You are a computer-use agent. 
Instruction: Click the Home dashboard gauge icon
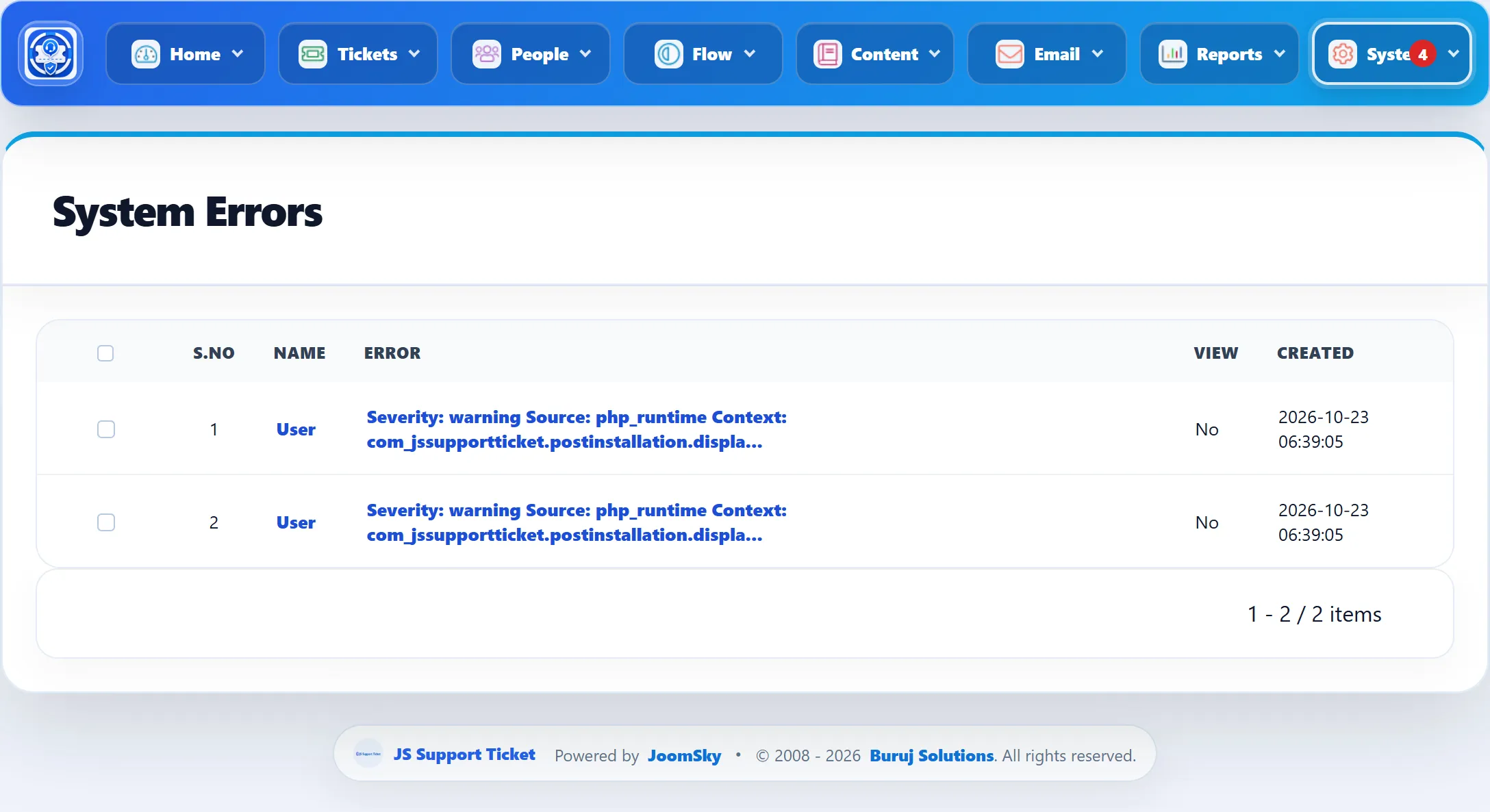pyautogui.click(x=145, y=54)
